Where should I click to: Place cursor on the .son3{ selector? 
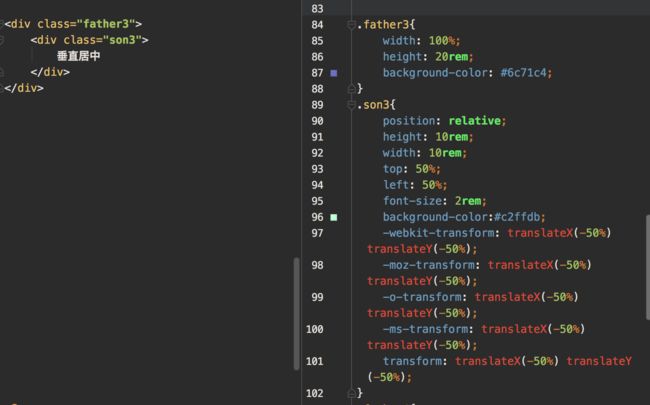(x=376, y=105)
